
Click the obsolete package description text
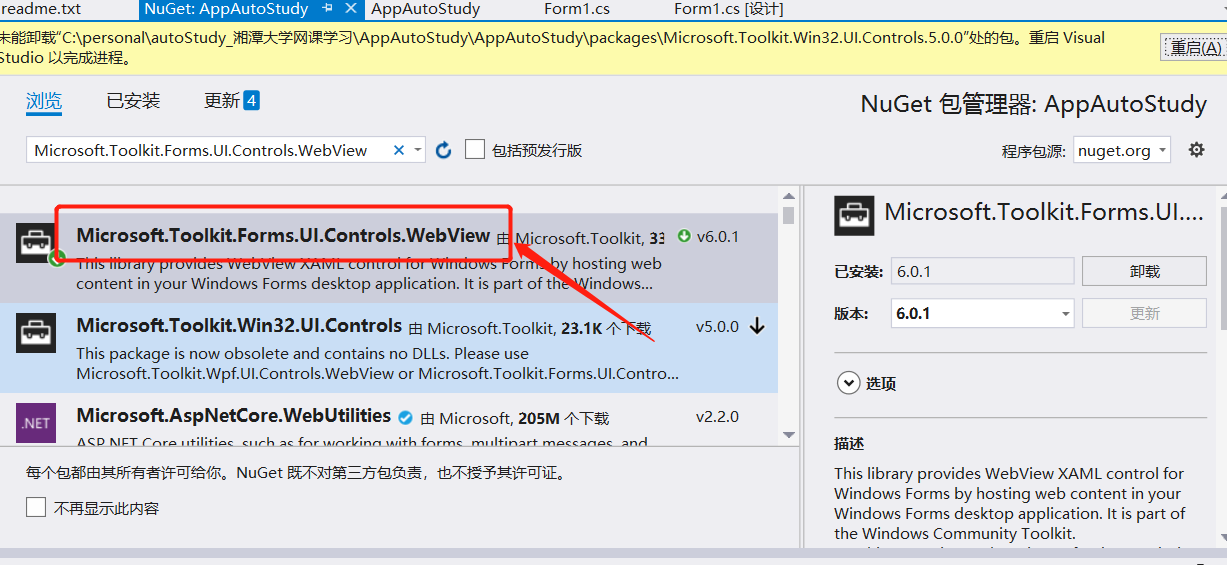[378, 364]
